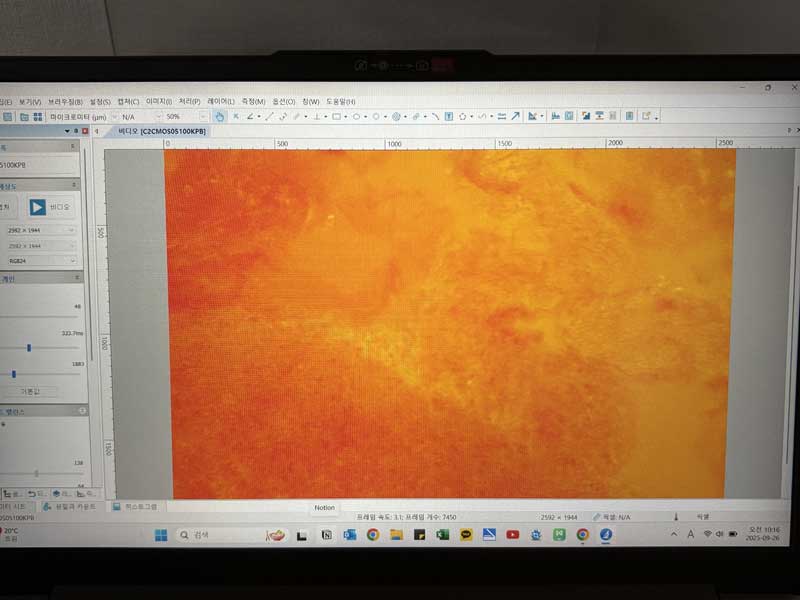800x600 pixels.
Task: Select the hand pan tool
Action: pyautogui.click(x=220, y=116)
